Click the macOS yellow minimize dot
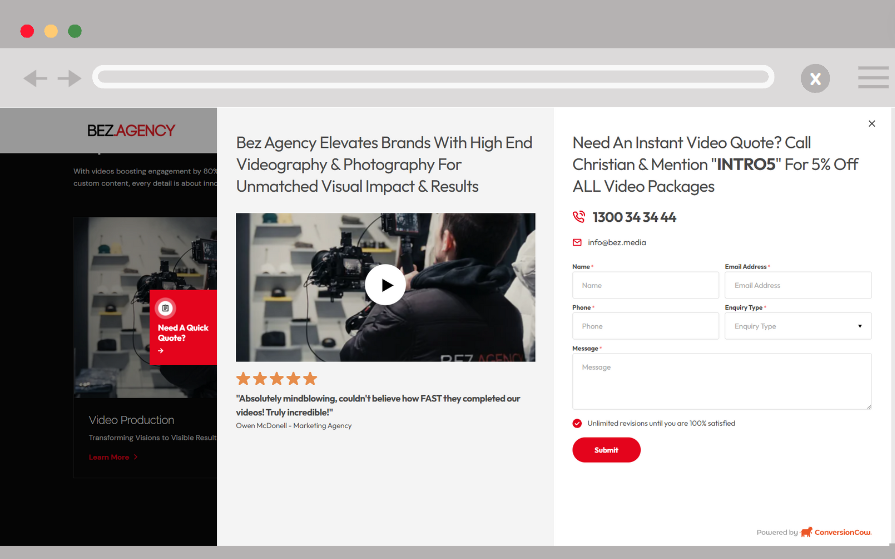Screen dimensions: 895x559 [x=51, y=31]
